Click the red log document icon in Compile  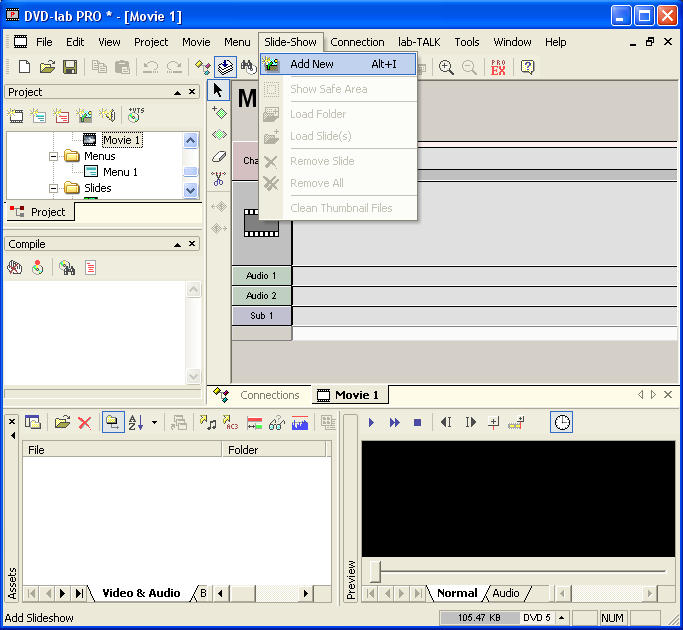coord(90,268)
